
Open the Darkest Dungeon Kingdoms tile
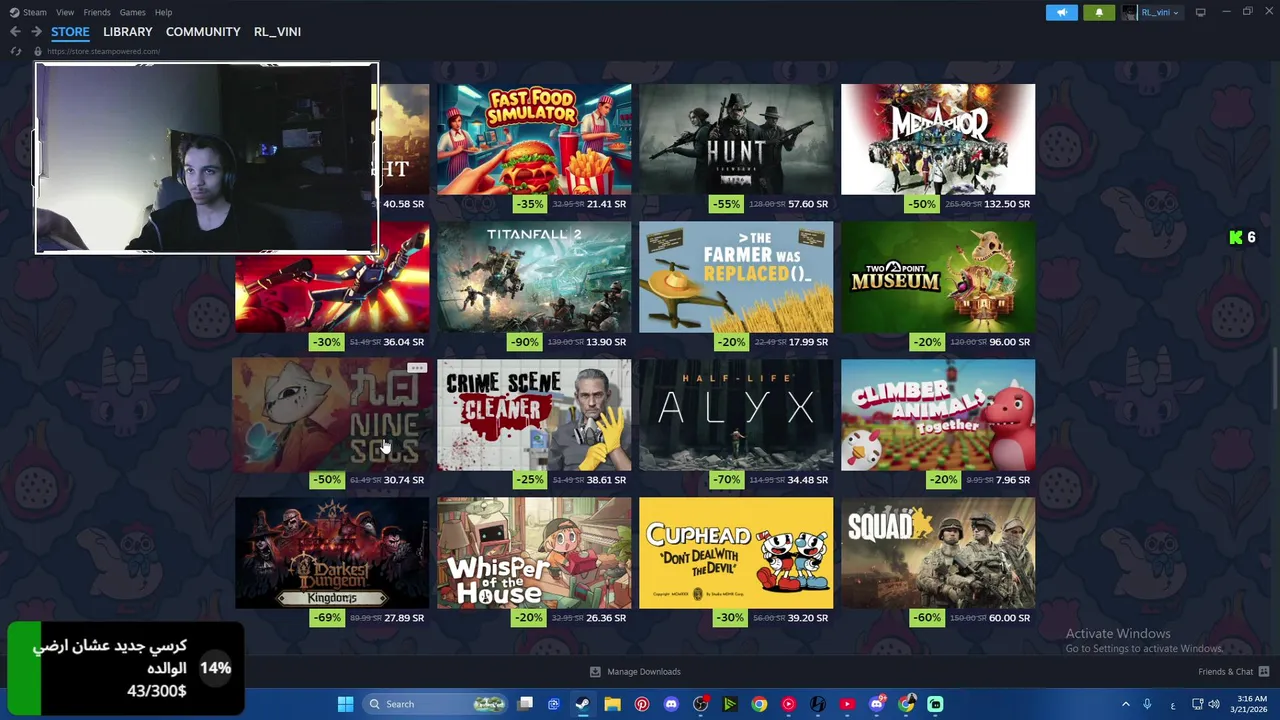click(332, 553)
